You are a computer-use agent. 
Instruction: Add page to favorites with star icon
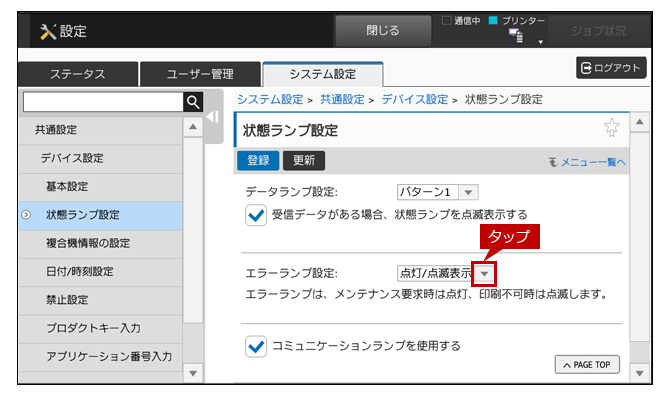611,127
